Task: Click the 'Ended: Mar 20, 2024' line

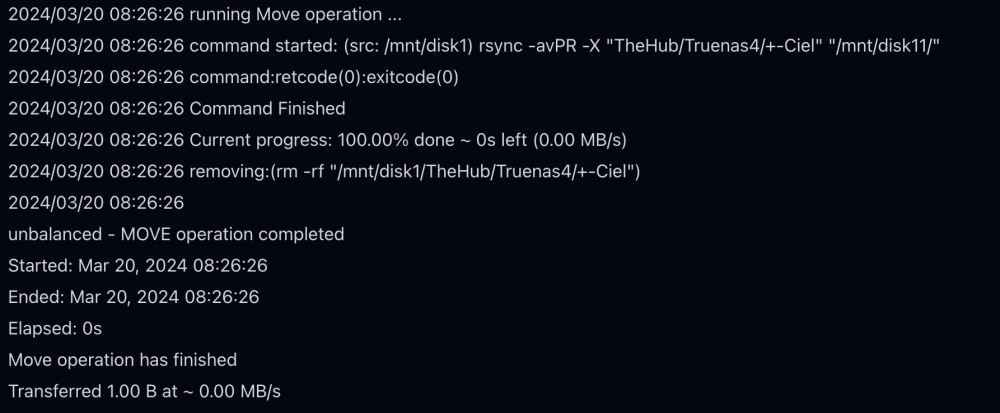Action: [x=133, y=297]
